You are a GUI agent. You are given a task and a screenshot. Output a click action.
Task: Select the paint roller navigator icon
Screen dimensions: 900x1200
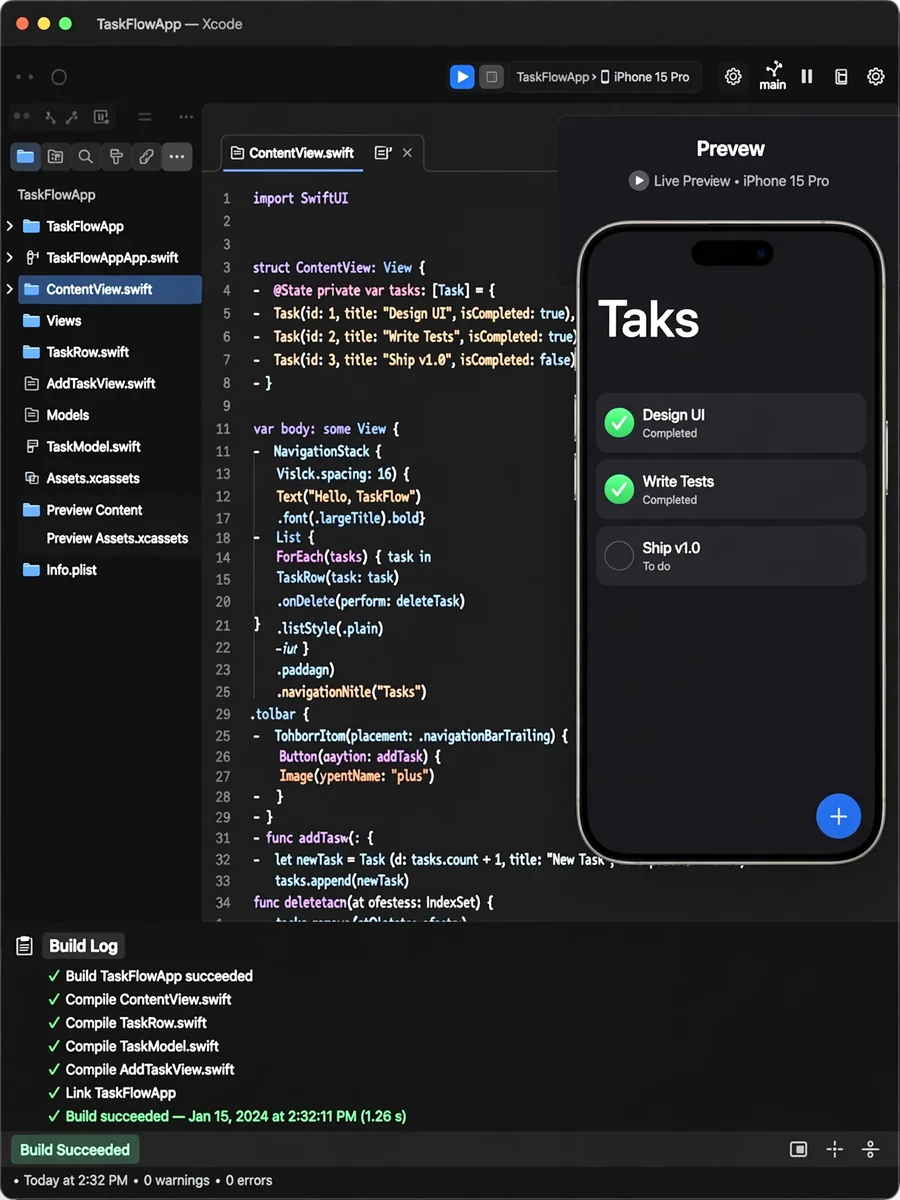click(x=116, y=157)
